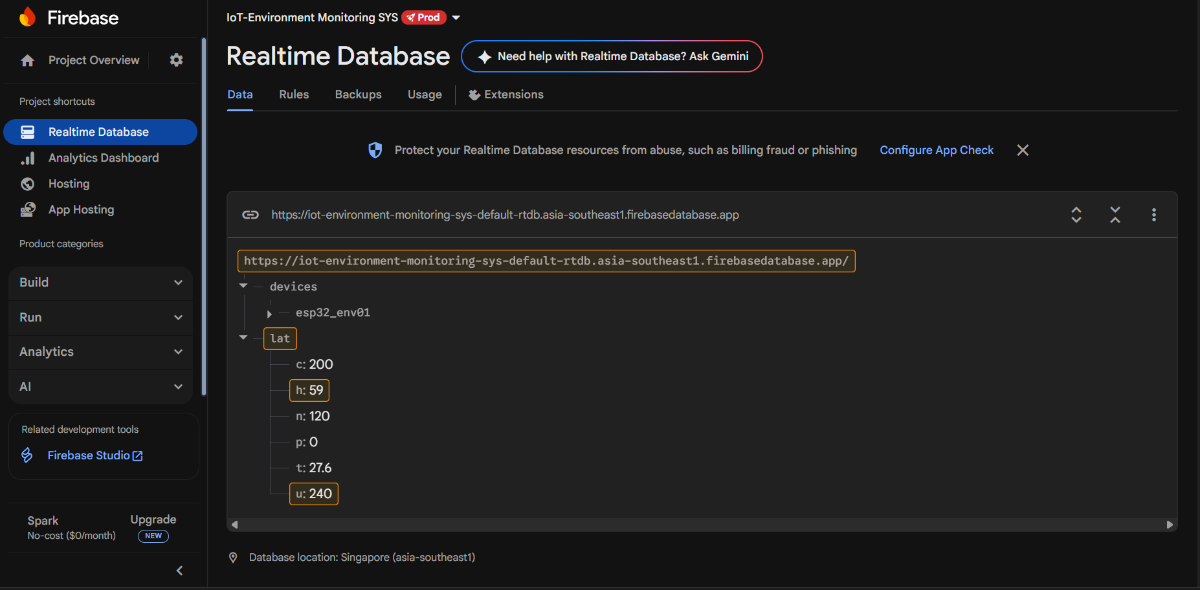This screenshot has height=590, width=1200.
Task: Open the project selector dropdown arrow
Action: (456, 18)
